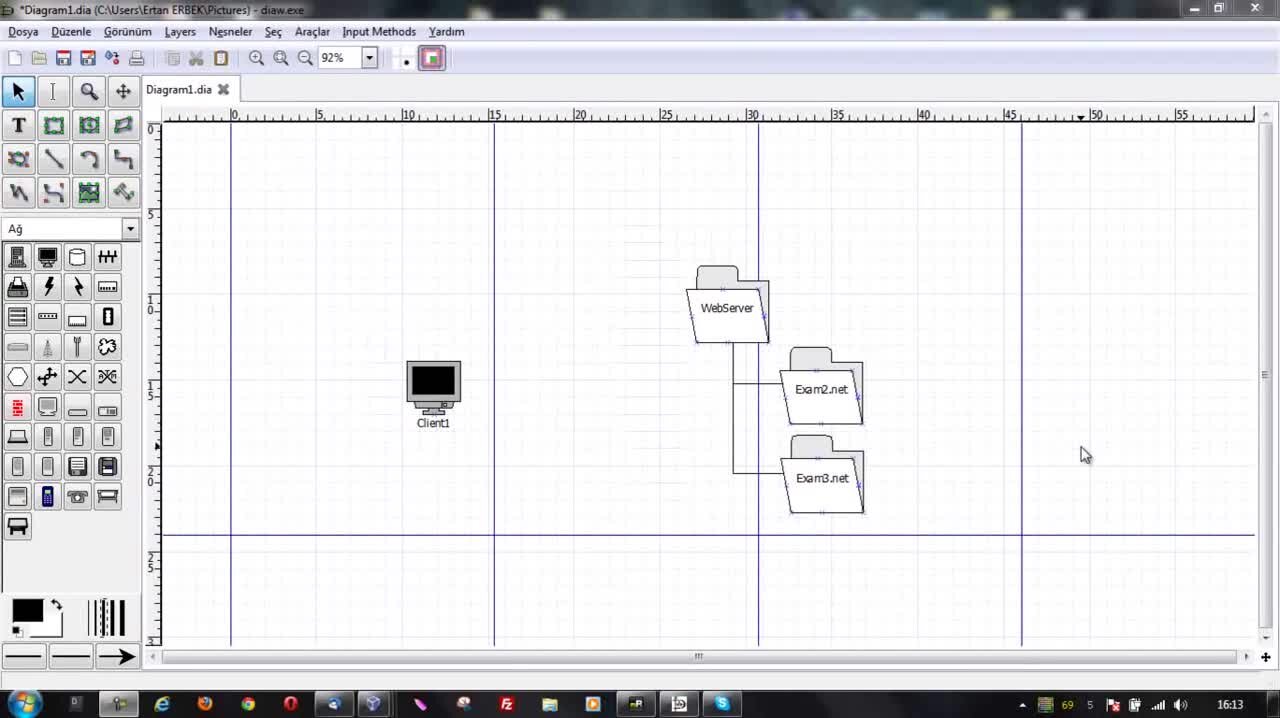The height and width of the screenshot is (718, 1280).
Task: Select the Text tool
Action: [18, 125]
